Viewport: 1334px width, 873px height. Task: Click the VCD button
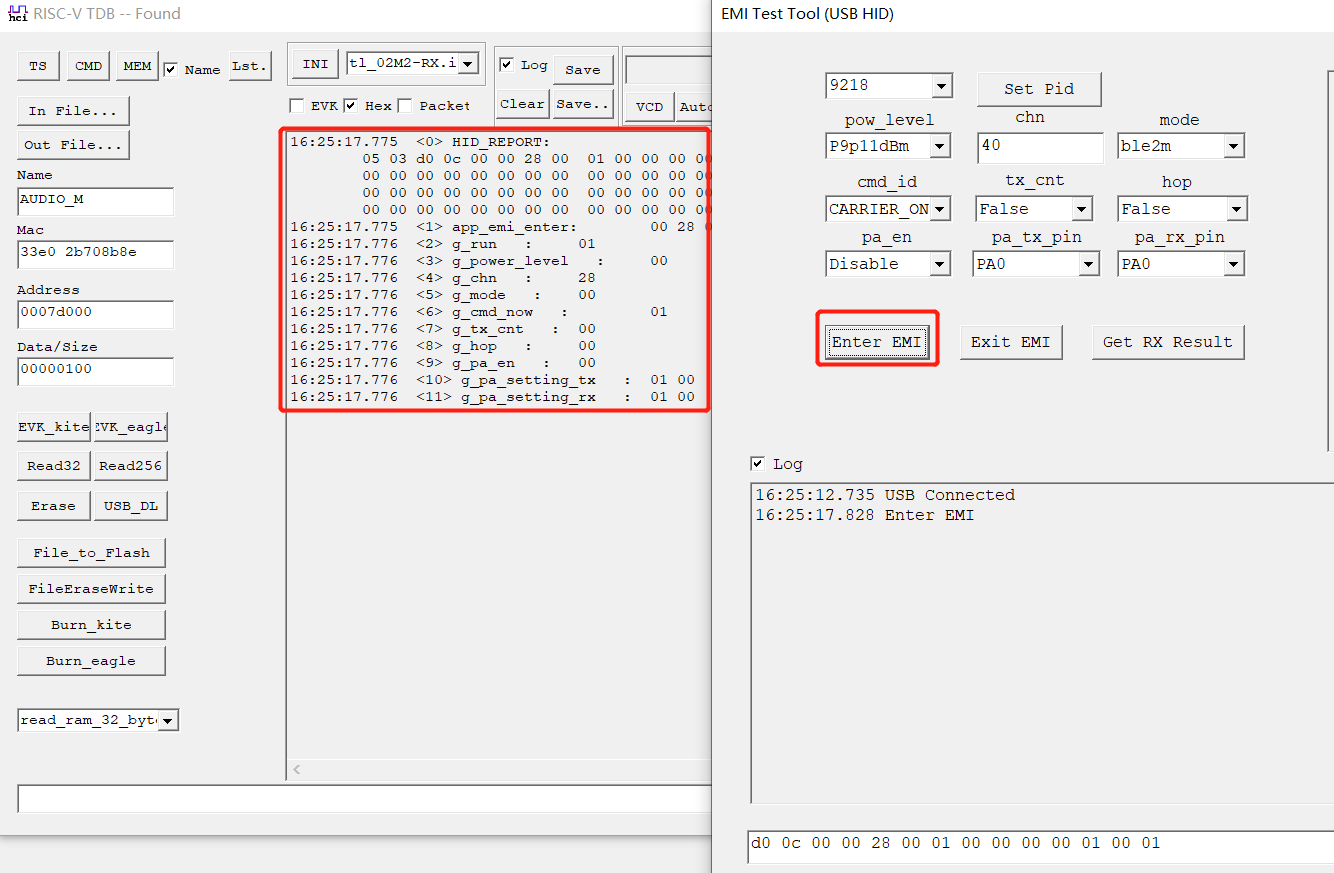coord(649,107)
